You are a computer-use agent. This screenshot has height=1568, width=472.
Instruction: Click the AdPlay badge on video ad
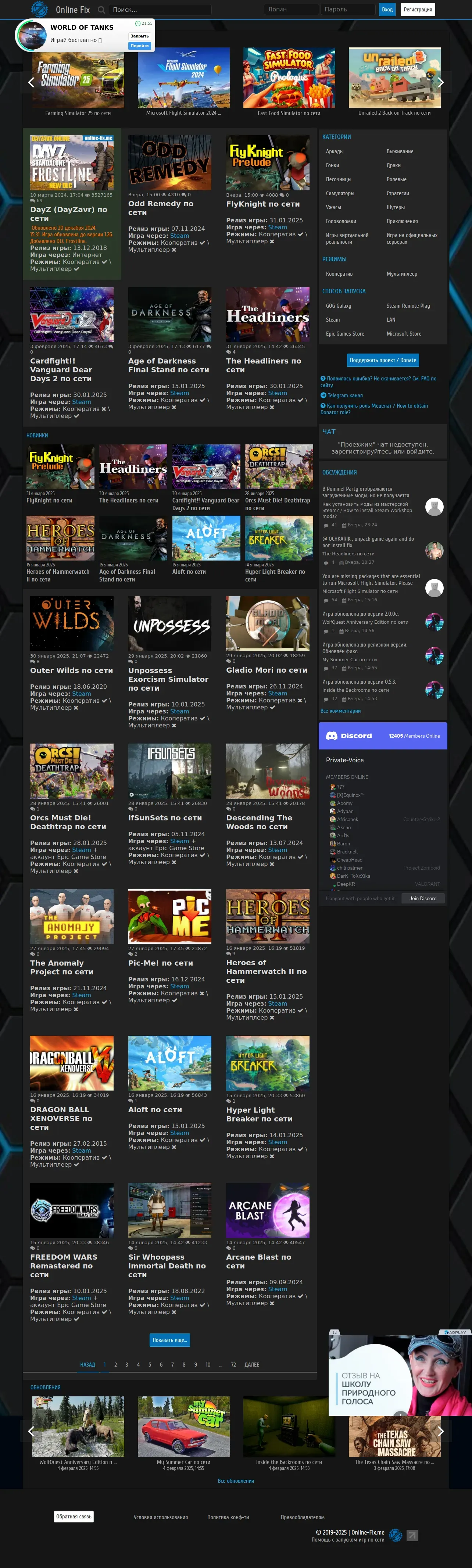point(455,1332)
